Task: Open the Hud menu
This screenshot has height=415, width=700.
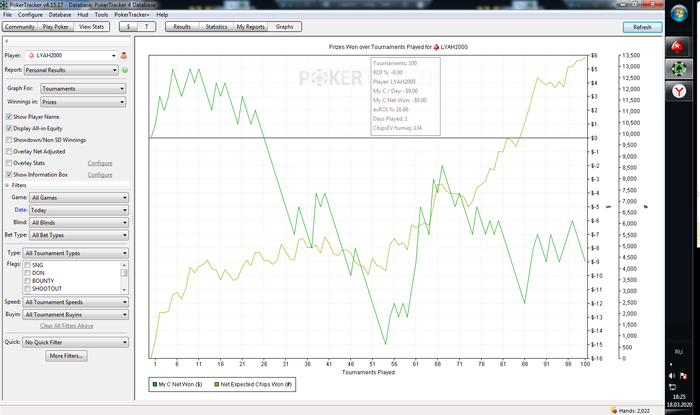Action: (x=83, y=15)
